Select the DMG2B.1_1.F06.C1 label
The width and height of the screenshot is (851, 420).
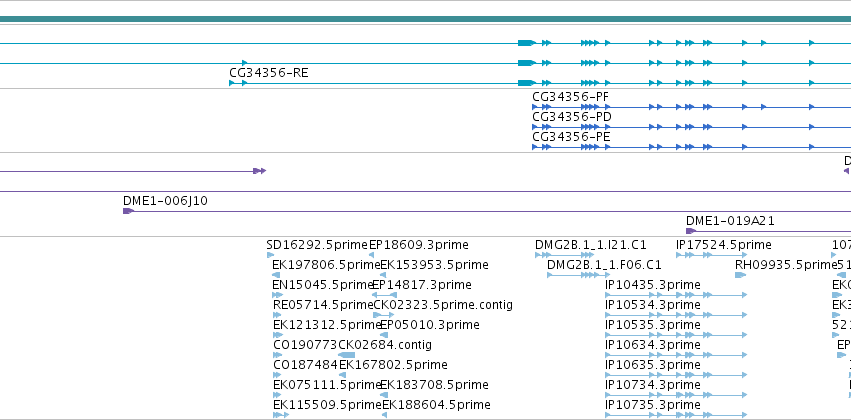tap(604, 265)
